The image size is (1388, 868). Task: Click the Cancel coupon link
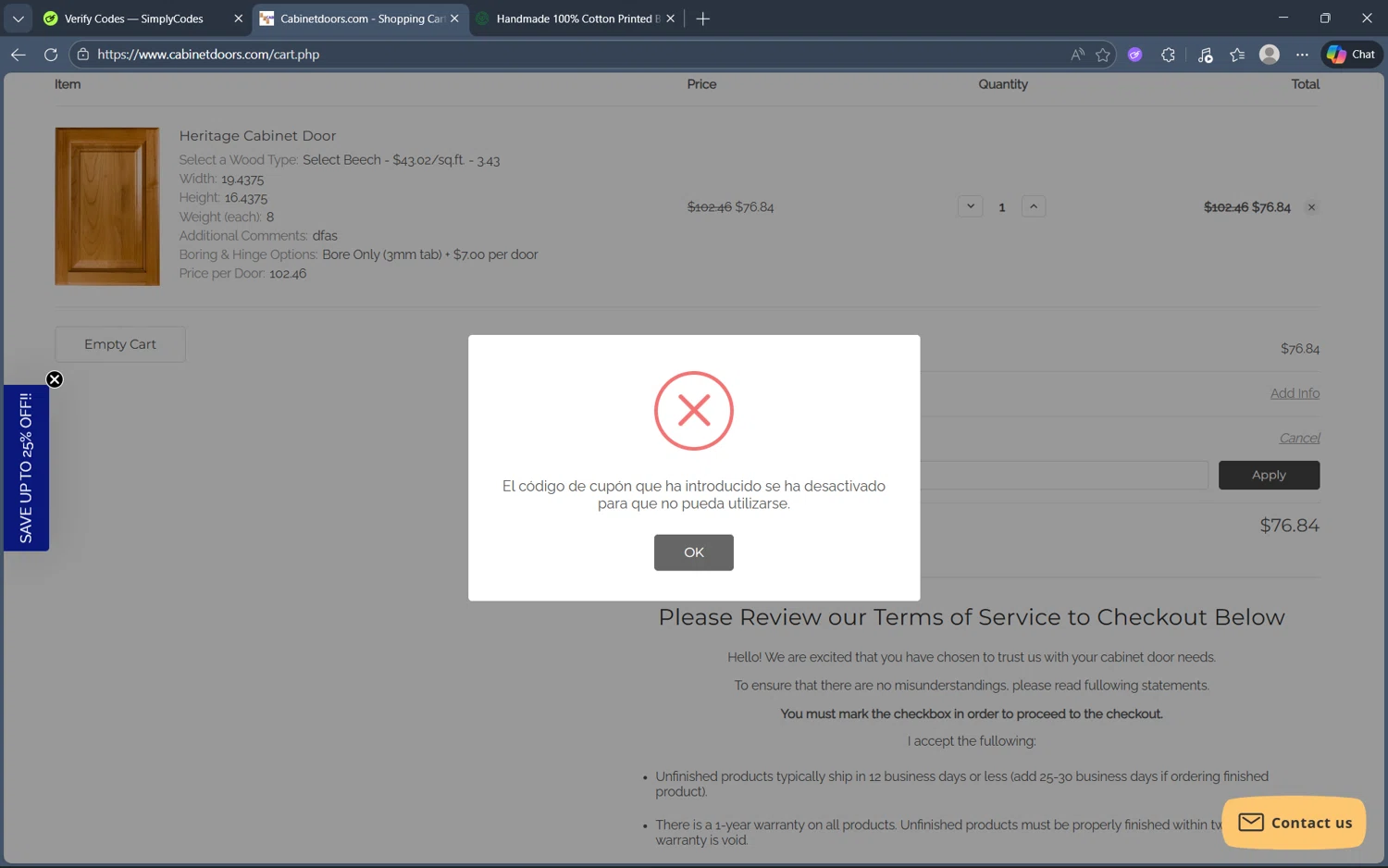click(1299, 438)
